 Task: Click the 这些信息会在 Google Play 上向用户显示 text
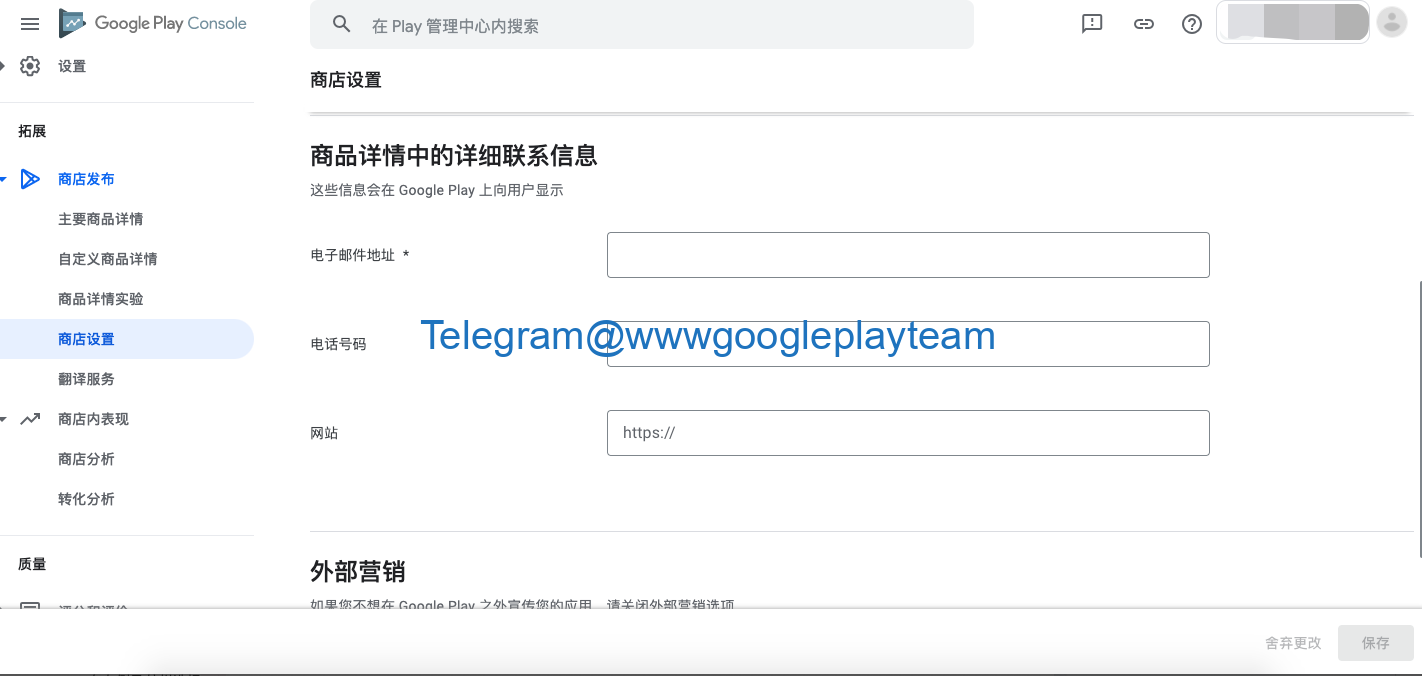pyautogui.click(x=437, y=190)
